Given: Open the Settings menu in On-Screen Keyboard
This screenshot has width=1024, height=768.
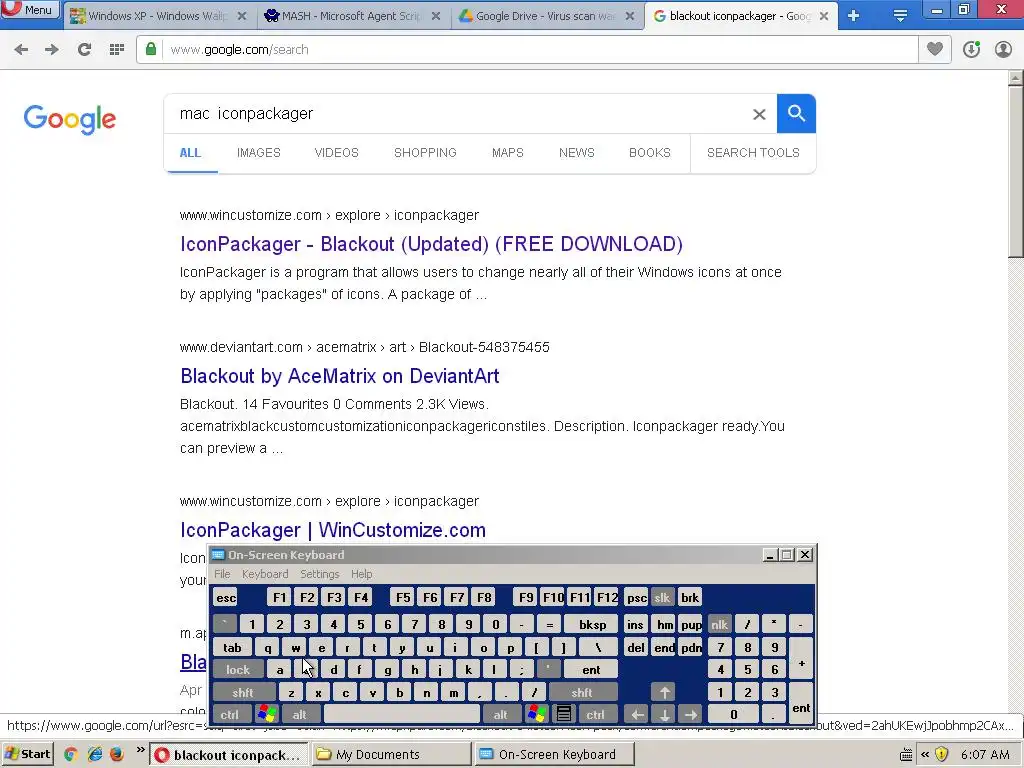Looking at the screenshot, I should [x=319, y=574].
